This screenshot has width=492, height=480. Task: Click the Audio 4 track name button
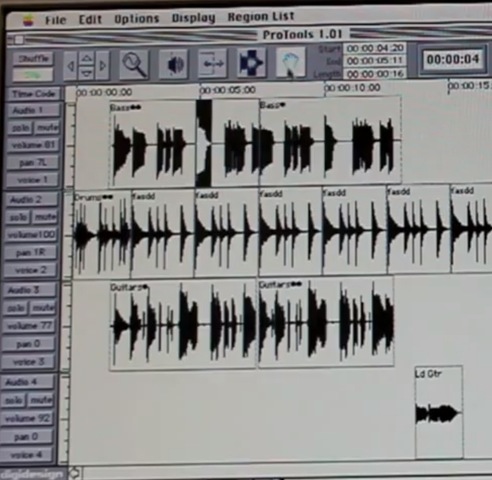pyautogui.click(x=27, y=382)
